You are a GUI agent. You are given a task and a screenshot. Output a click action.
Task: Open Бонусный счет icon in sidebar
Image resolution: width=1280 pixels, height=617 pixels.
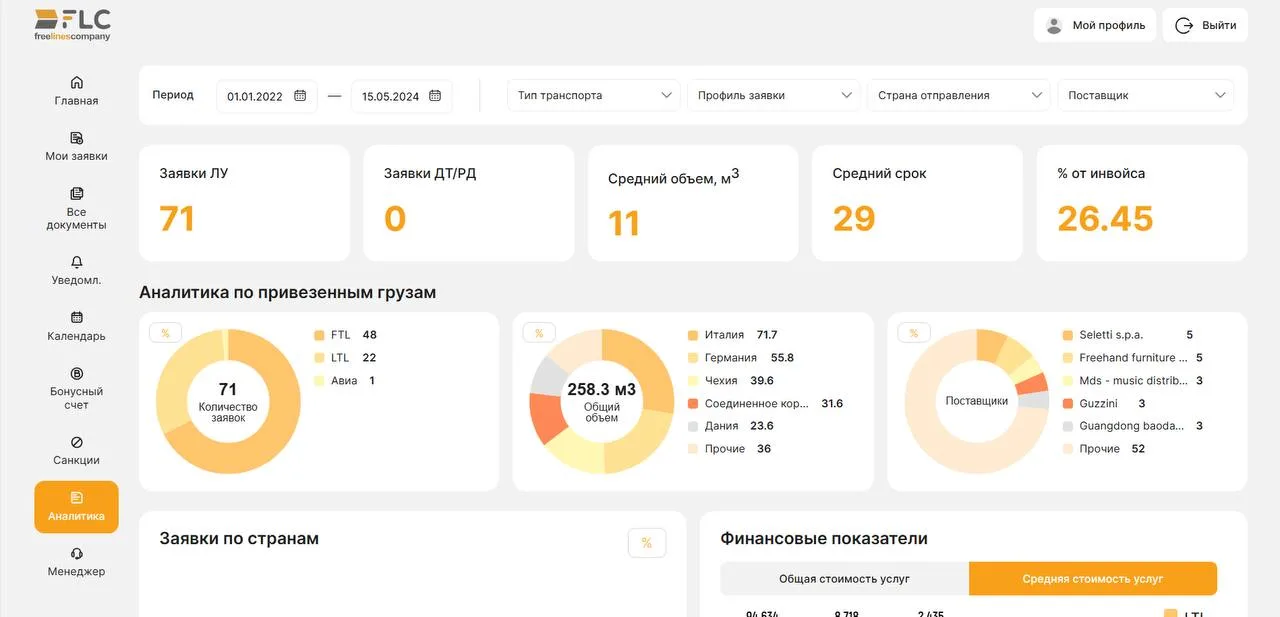click(x=77, y=374)
